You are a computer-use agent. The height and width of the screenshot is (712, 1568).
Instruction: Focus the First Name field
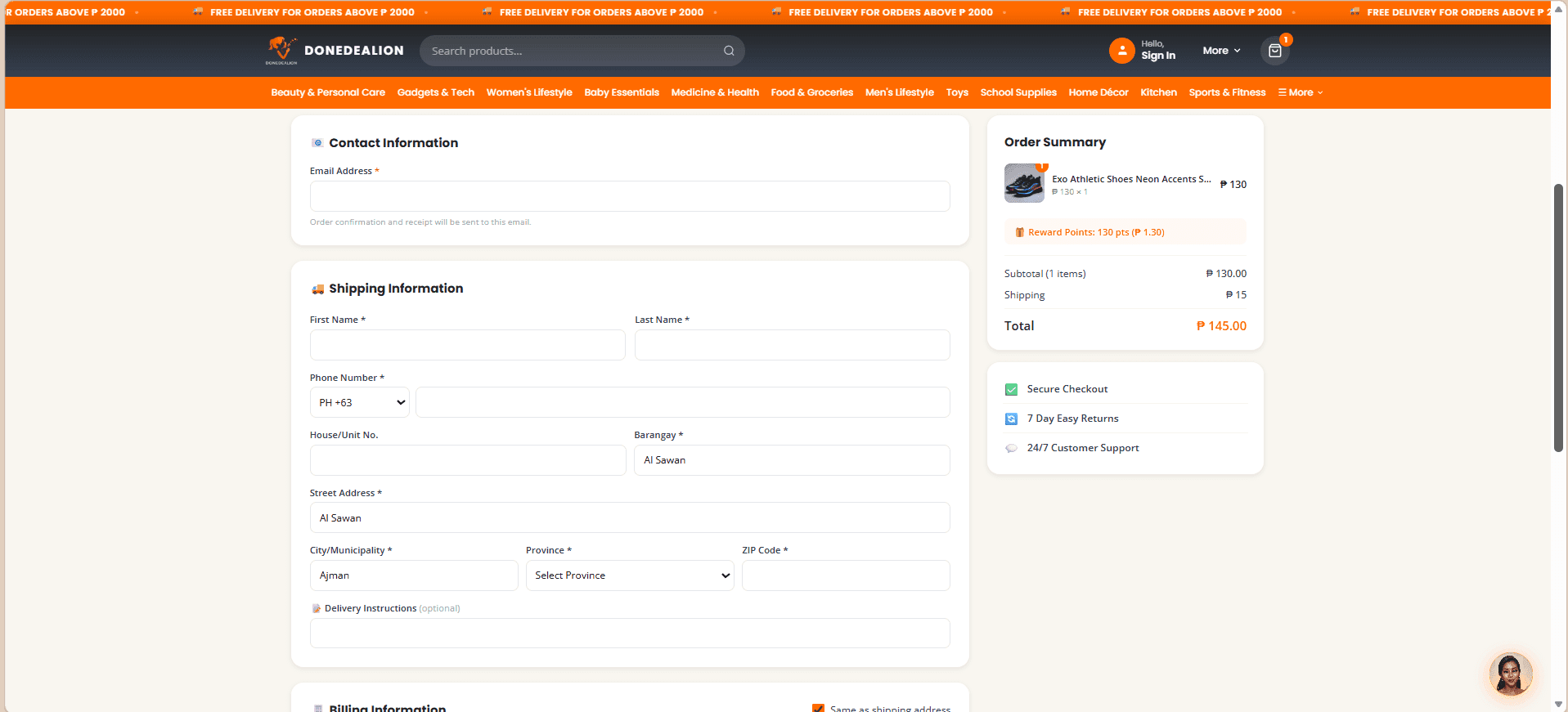(x=467, y=345)
